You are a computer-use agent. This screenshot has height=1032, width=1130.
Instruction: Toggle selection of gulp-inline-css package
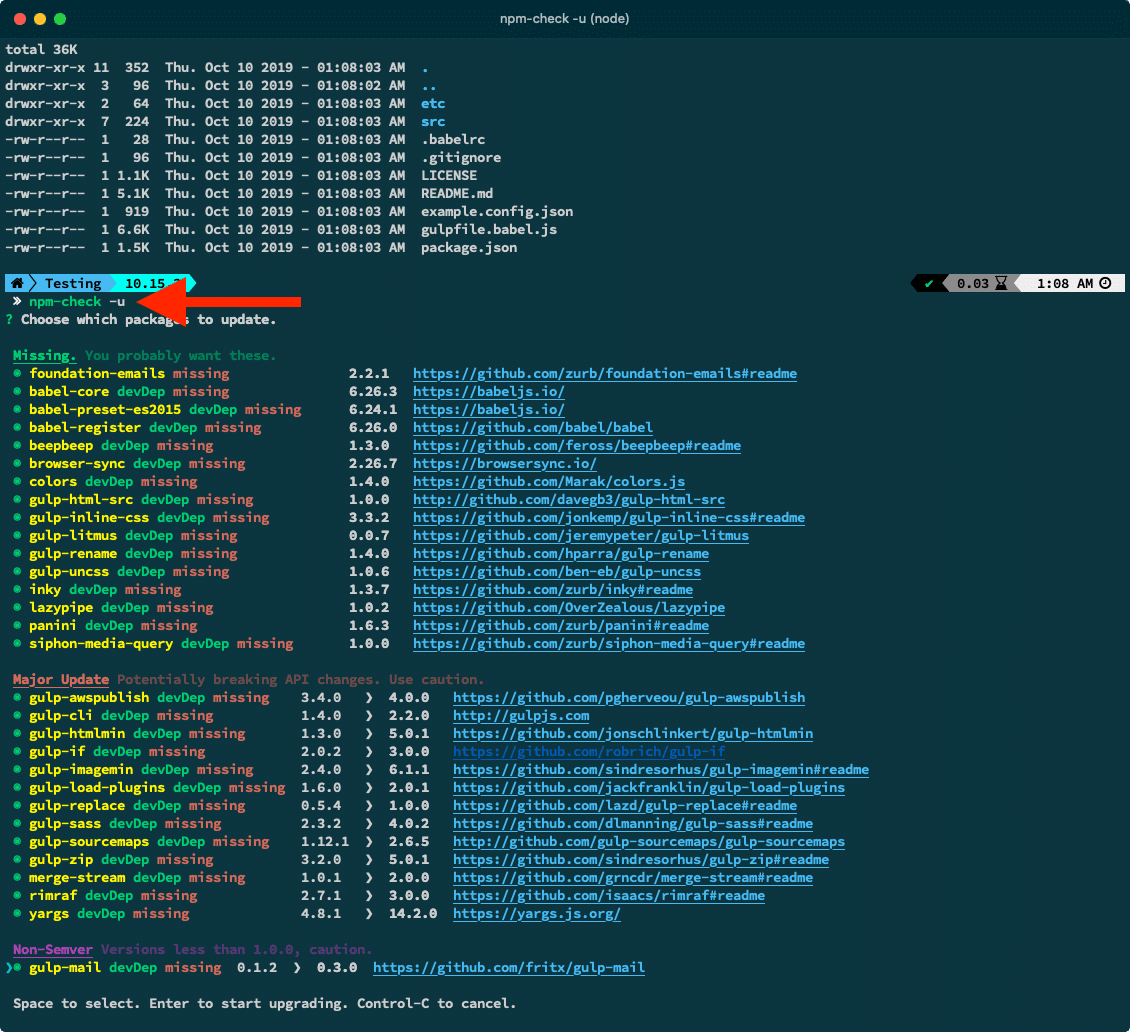coord(17,517)
